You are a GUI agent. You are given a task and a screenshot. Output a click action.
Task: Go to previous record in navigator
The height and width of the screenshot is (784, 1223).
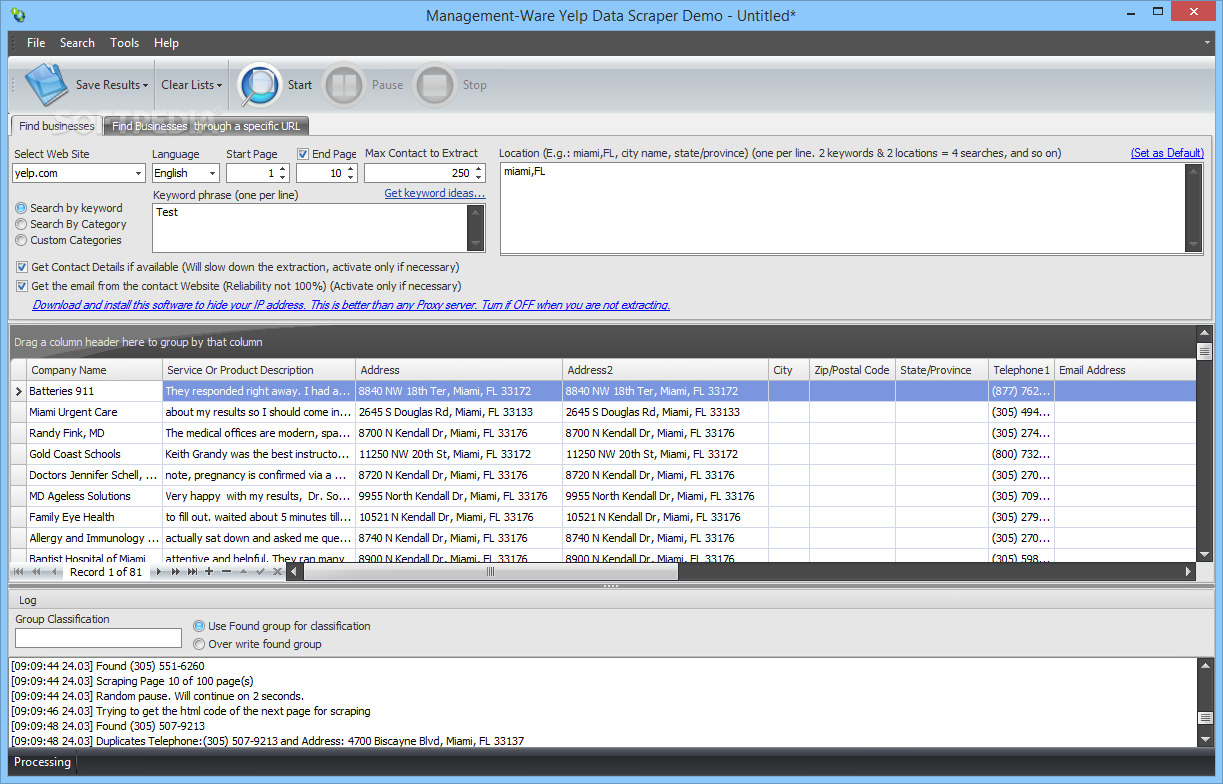pyautogui.click(x=54, y=572)
